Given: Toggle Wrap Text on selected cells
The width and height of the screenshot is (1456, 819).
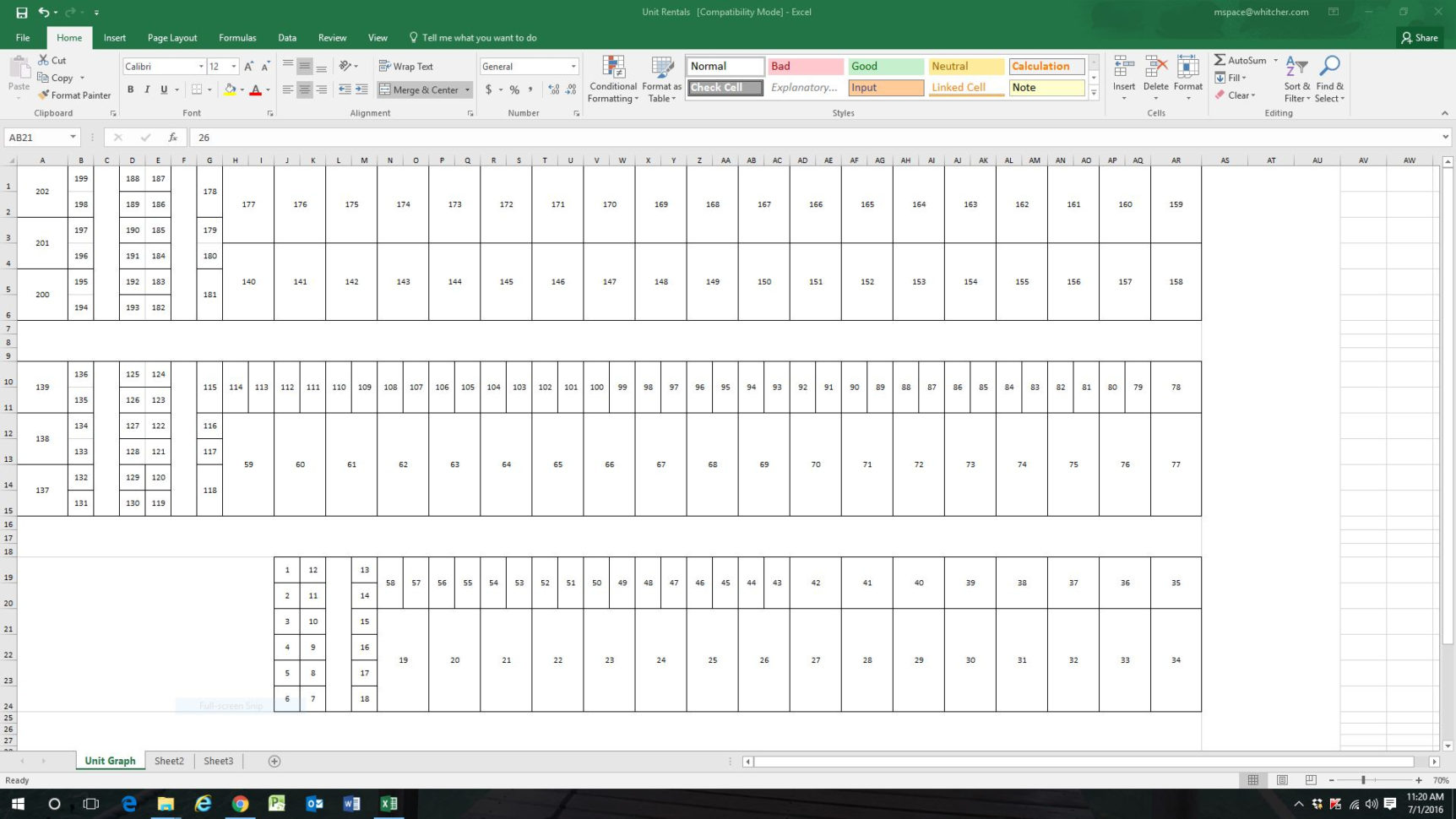Looking at the screenshot, I should coord(408,66).
